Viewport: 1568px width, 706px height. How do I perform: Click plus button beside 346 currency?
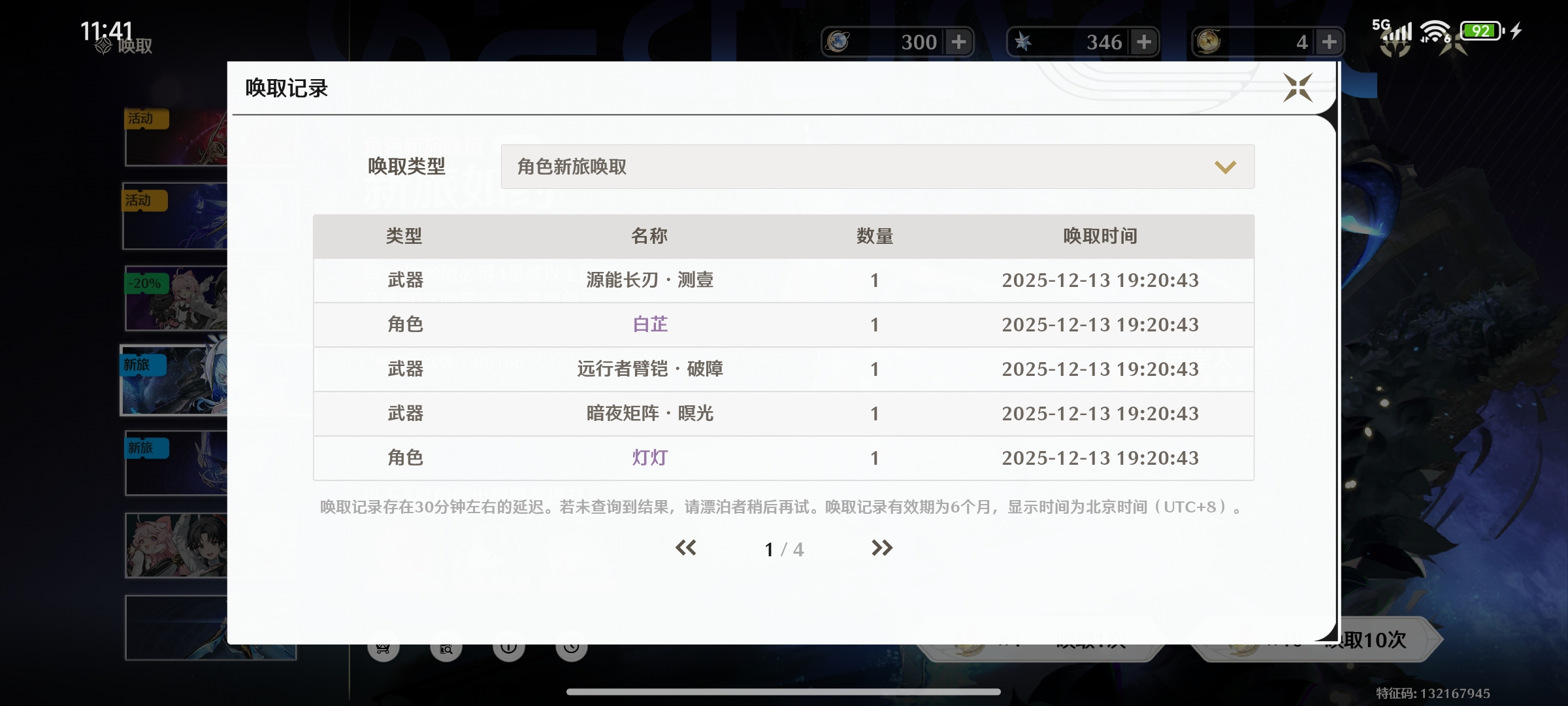[x=1144, y=42]
